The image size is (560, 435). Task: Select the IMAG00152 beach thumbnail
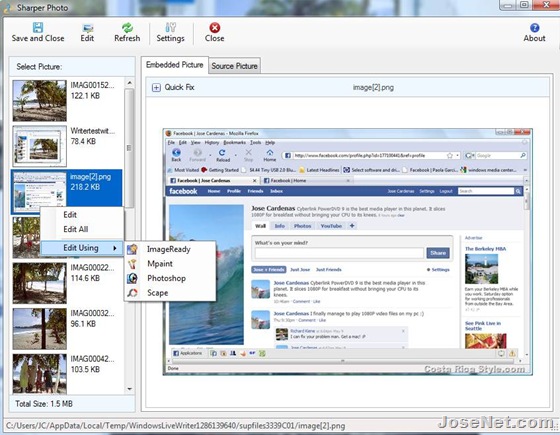39,101
